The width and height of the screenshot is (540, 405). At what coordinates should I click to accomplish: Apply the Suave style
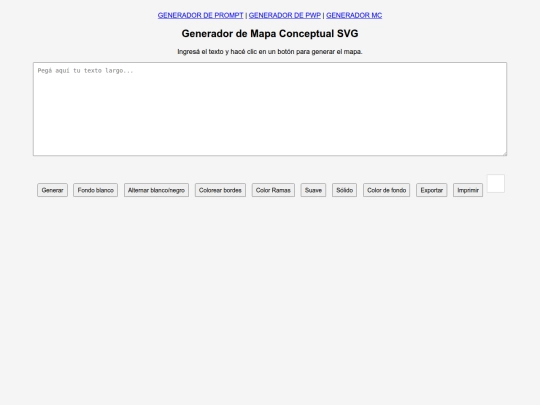click(x=313, y=190)
